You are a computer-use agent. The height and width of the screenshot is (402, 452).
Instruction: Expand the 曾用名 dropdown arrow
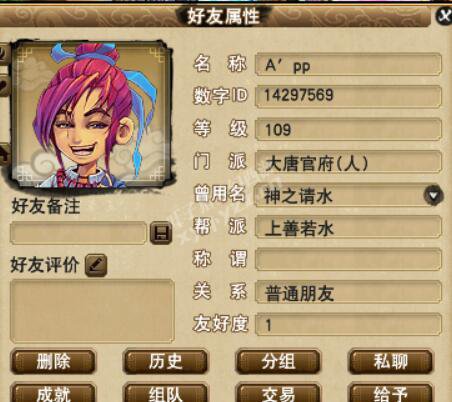point(433,196)
